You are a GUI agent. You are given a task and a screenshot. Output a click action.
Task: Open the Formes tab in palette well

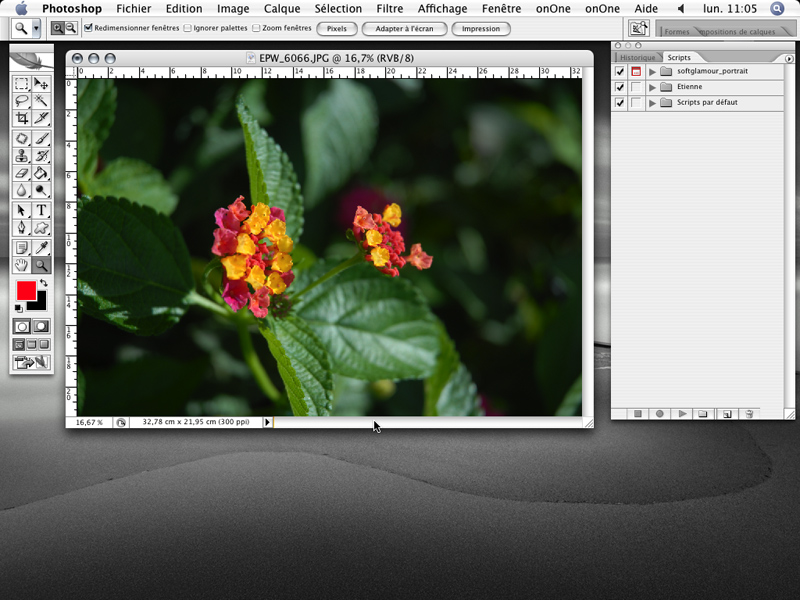pos(677,32)
